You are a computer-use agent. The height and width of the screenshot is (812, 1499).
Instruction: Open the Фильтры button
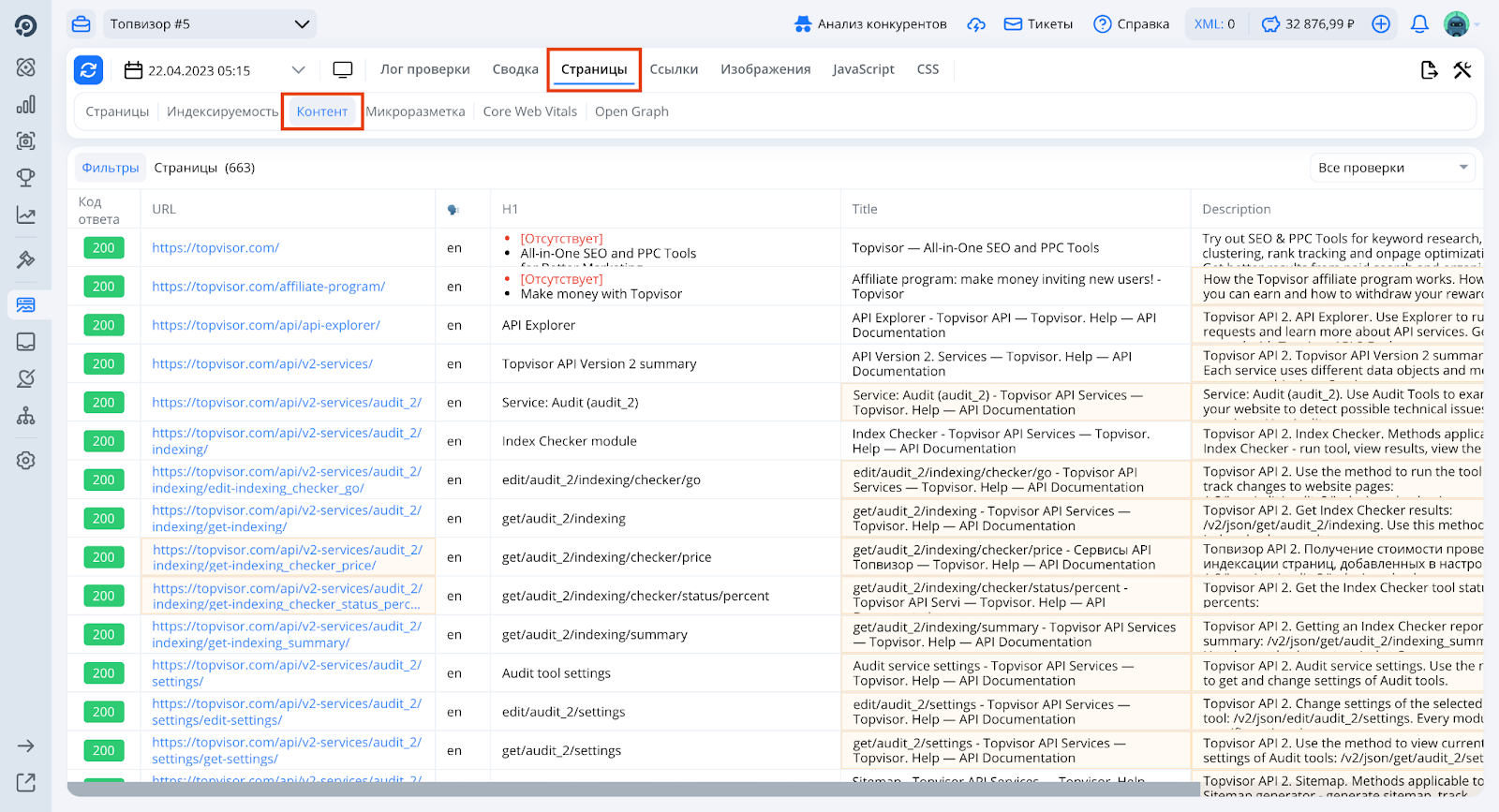[x=111, y=168]
